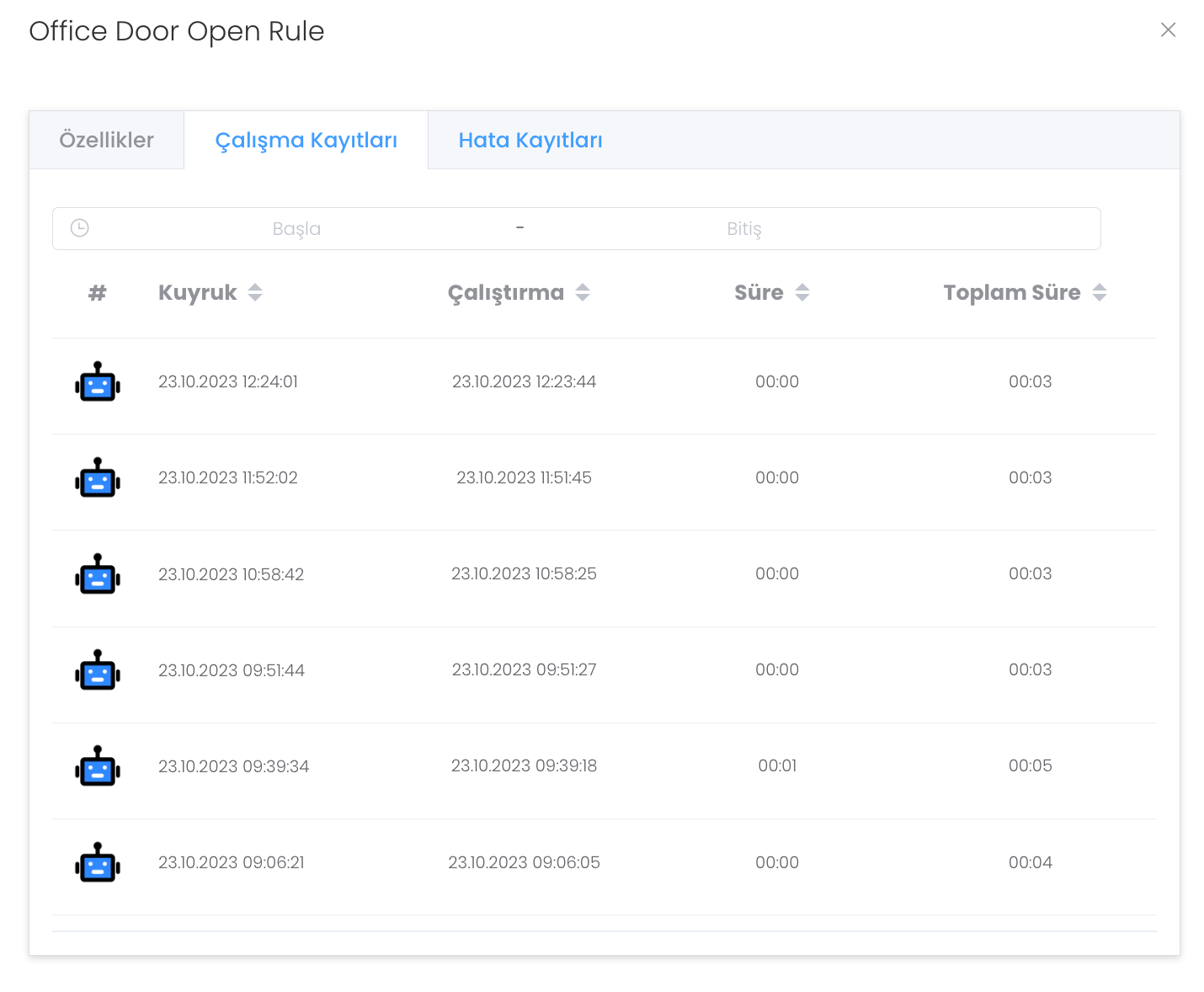Sort by the Süre column arrows
1204x992 pixels.
(x=802, y=293)
